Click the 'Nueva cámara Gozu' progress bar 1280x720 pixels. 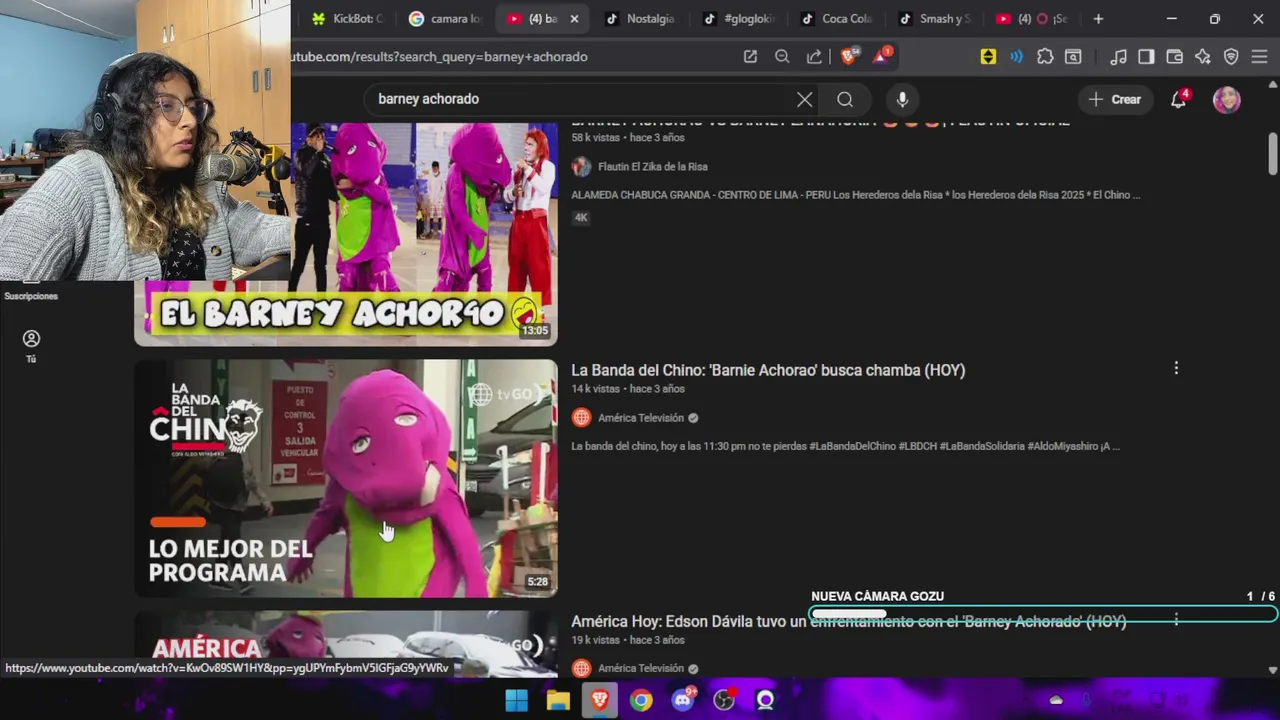(x=1043, y=614)
